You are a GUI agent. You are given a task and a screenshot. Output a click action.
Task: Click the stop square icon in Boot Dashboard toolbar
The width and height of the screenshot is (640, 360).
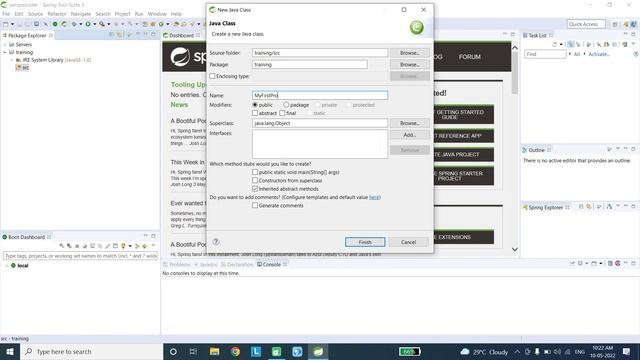(77, 246)
